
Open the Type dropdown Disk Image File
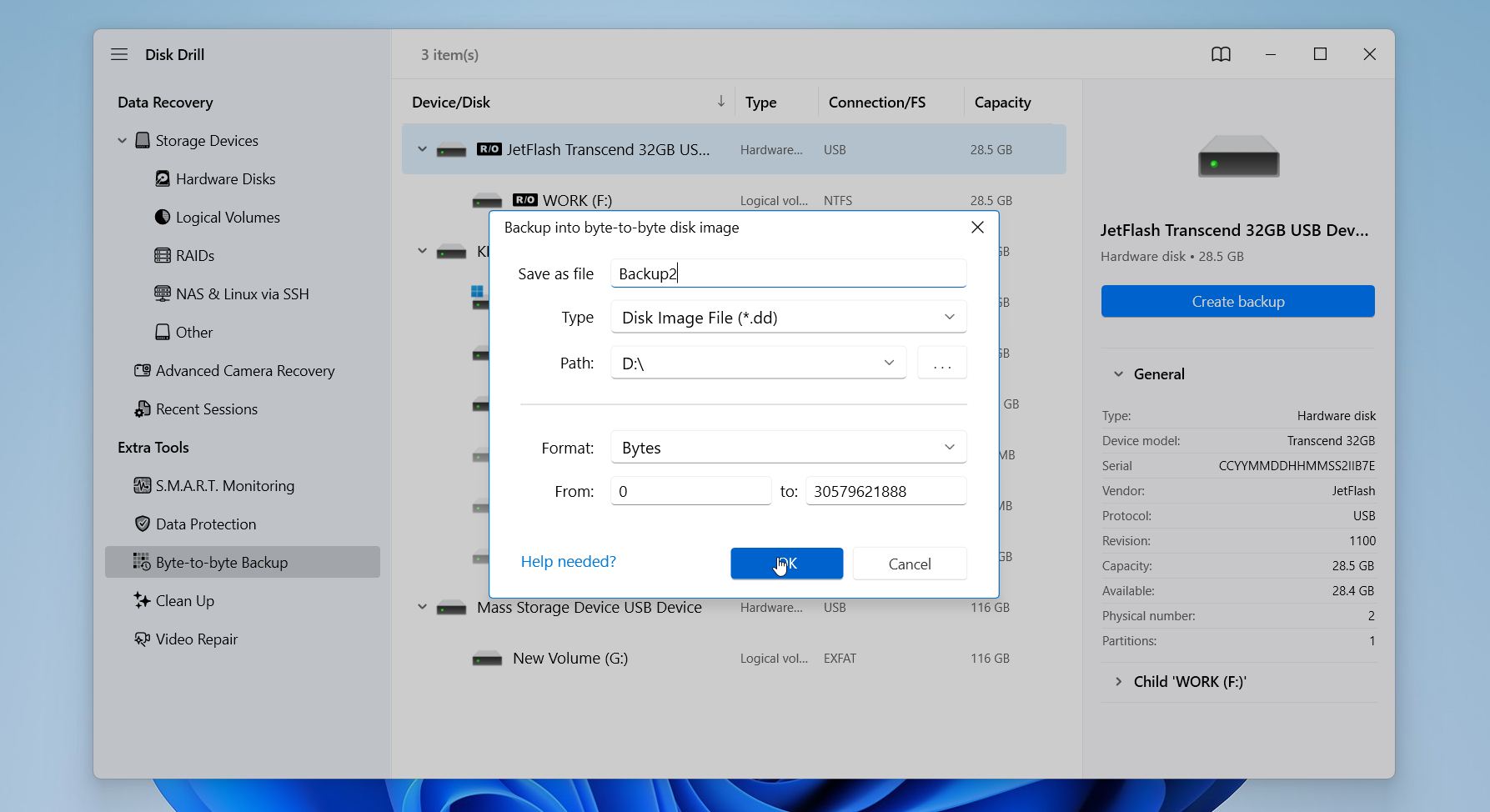(x=788, y=317)
